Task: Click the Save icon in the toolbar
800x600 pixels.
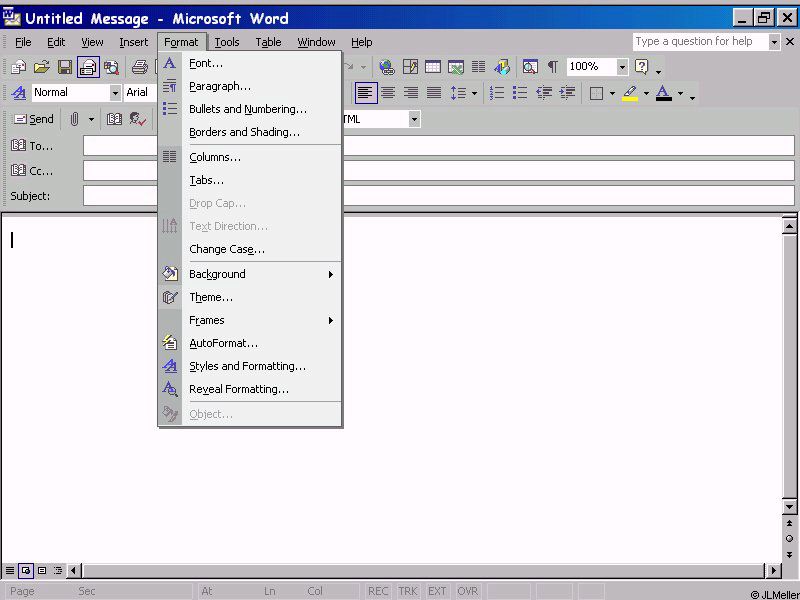Action: pyautogui.click(x=65, y=67)
